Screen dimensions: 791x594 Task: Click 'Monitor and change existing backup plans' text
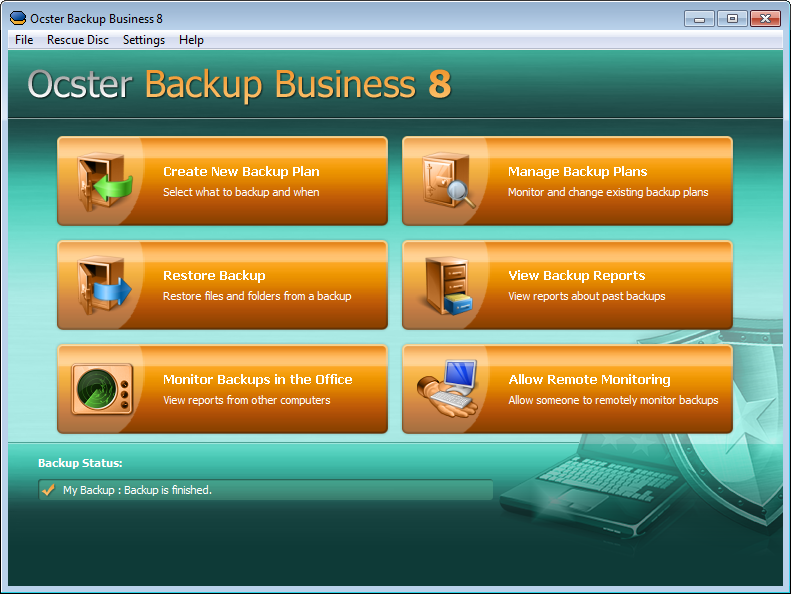608,192
